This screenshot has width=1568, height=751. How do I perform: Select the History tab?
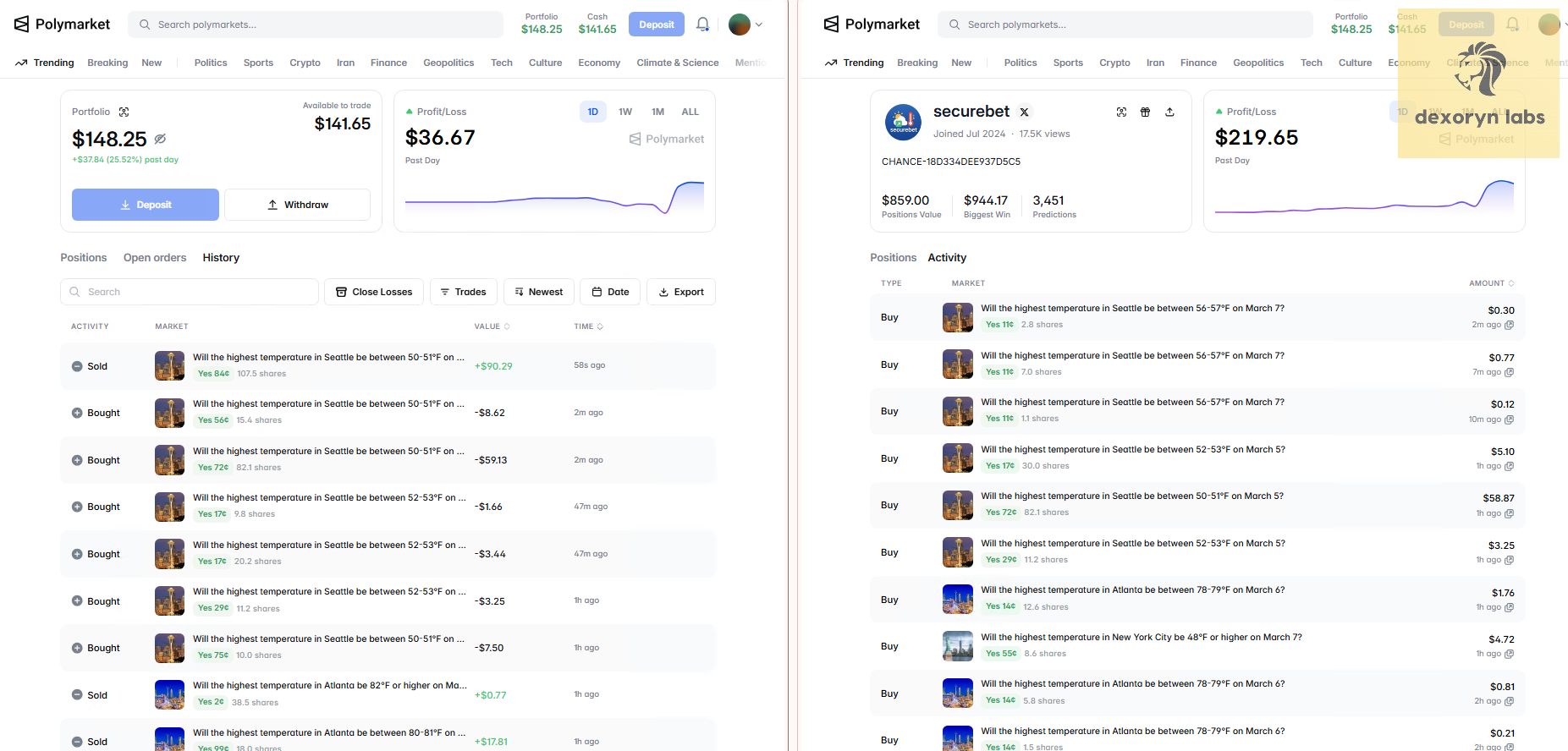(221, 258)
